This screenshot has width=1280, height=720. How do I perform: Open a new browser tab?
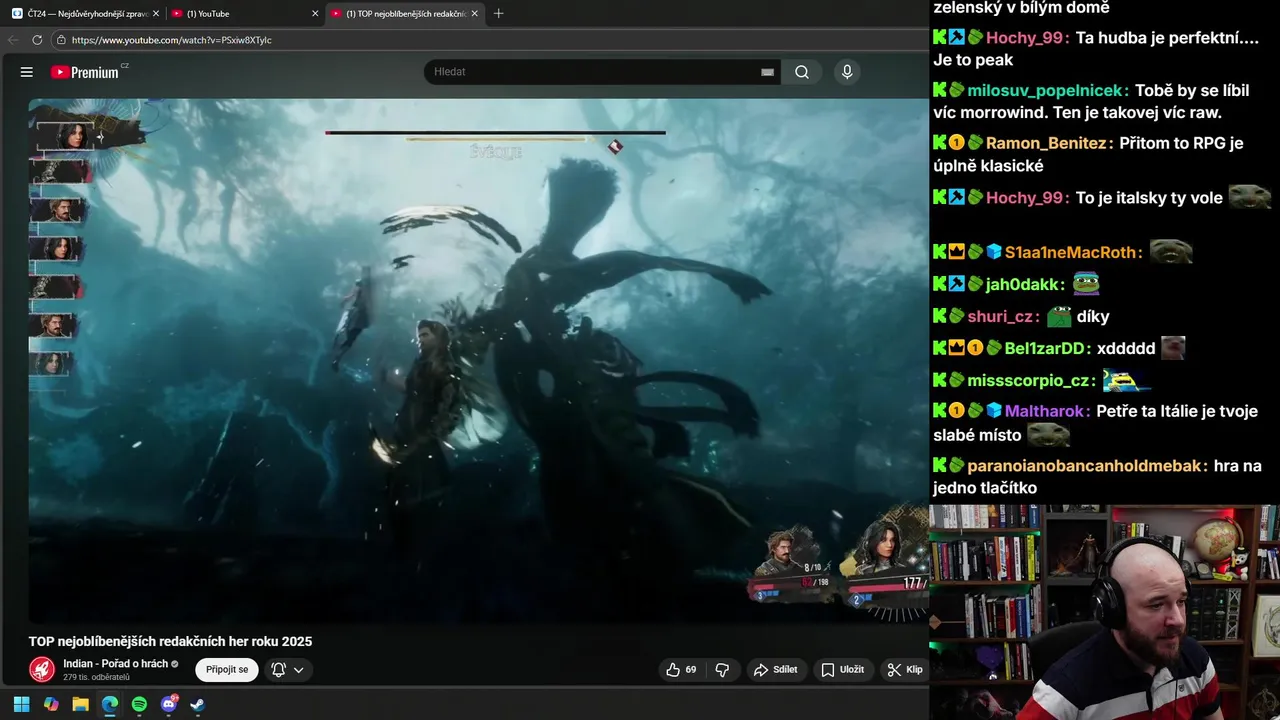point(498,13)
